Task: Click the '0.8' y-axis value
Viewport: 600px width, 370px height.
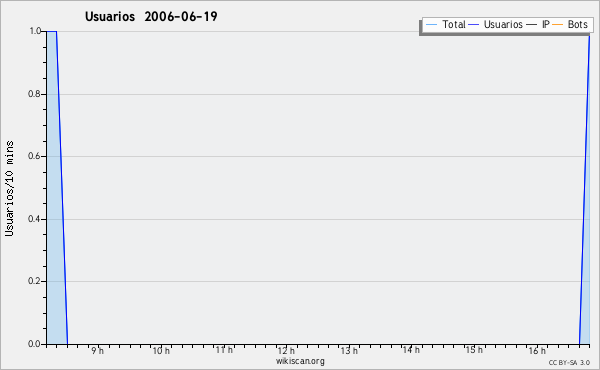Action: pyautogui.click(x=34, y=94)
